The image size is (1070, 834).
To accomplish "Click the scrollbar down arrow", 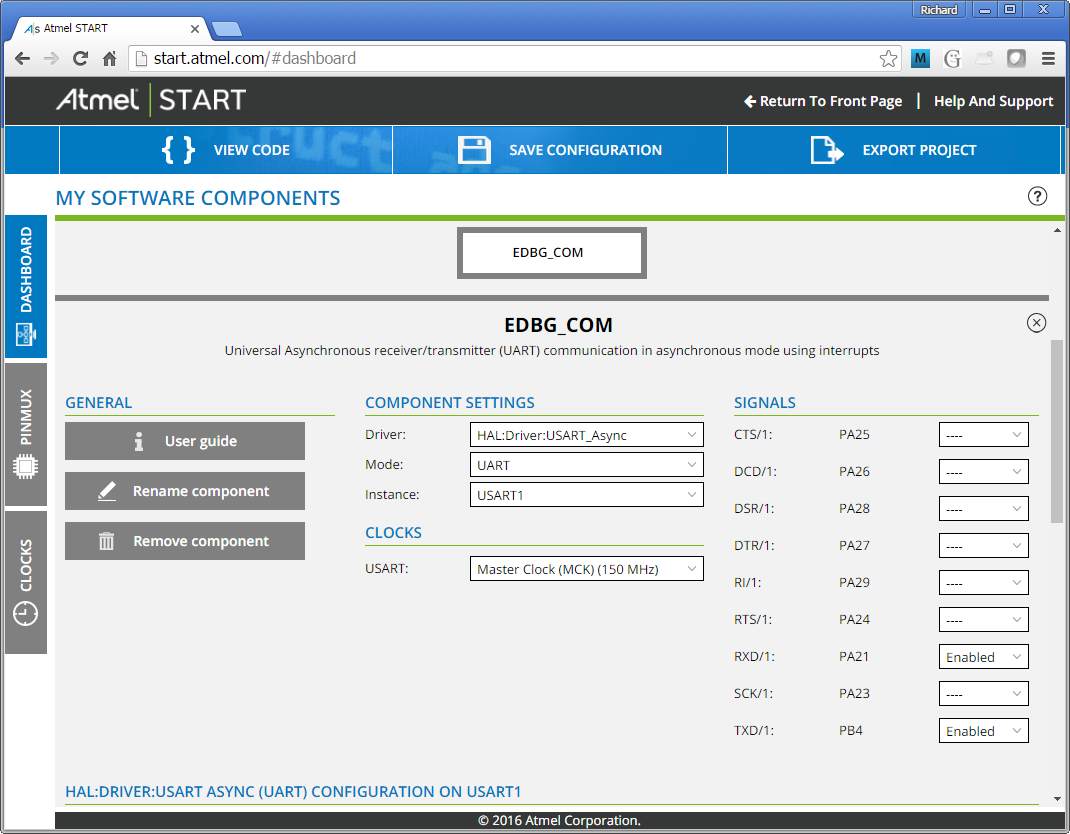I will coord(1056,799).
